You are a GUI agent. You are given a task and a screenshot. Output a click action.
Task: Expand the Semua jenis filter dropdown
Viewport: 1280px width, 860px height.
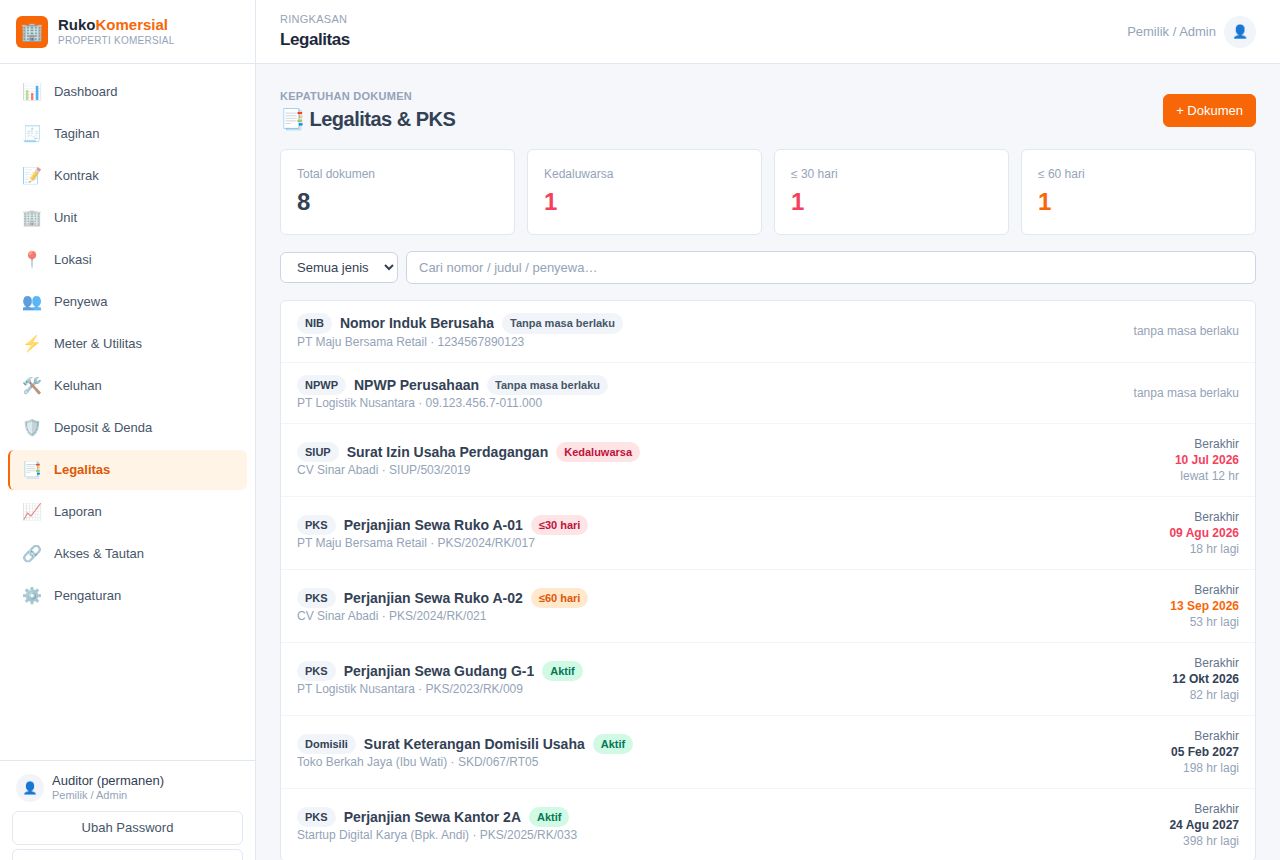click(x=339, y=267)
